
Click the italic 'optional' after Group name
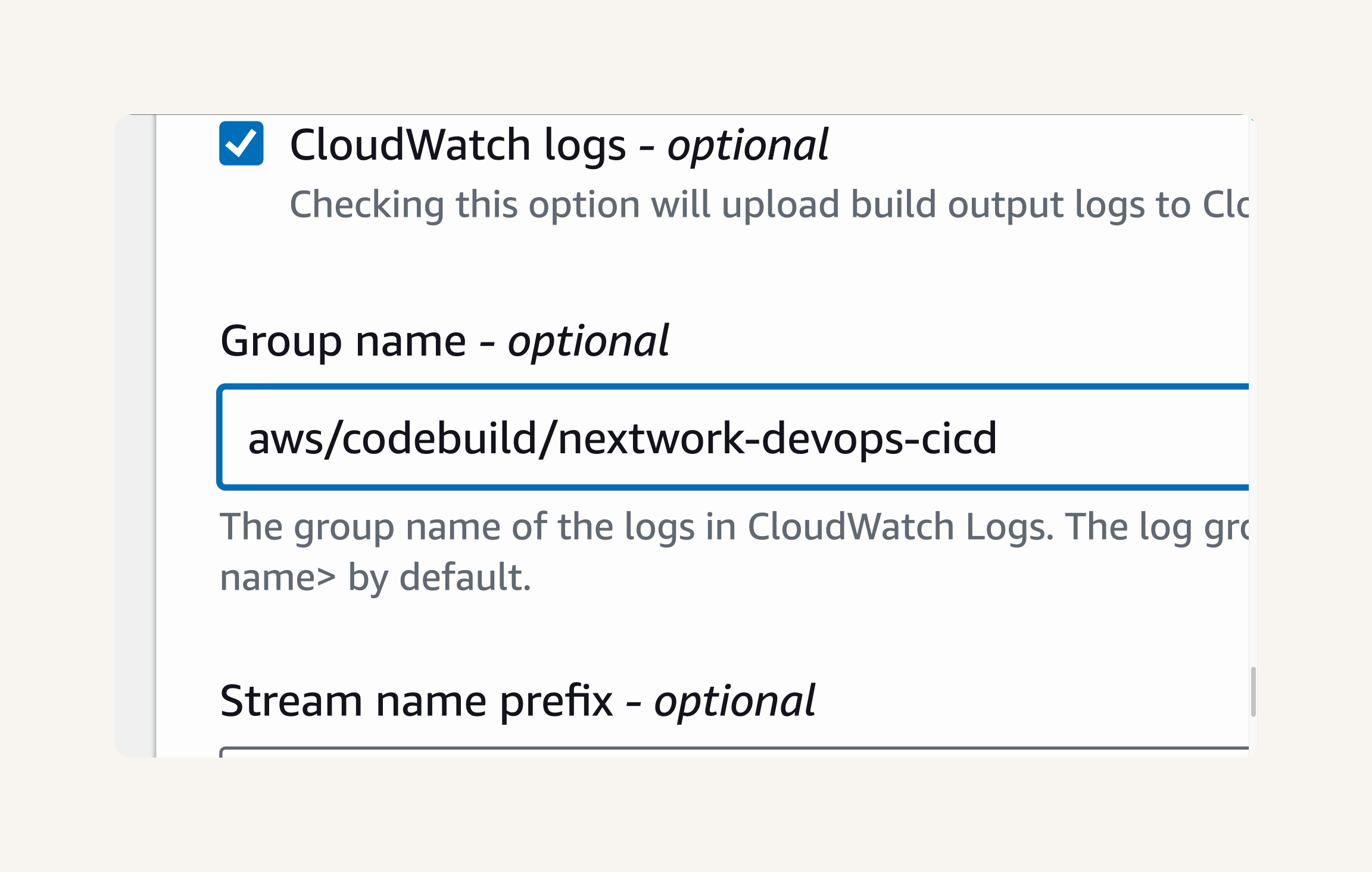pyautogui.click(x=588, y=341)
